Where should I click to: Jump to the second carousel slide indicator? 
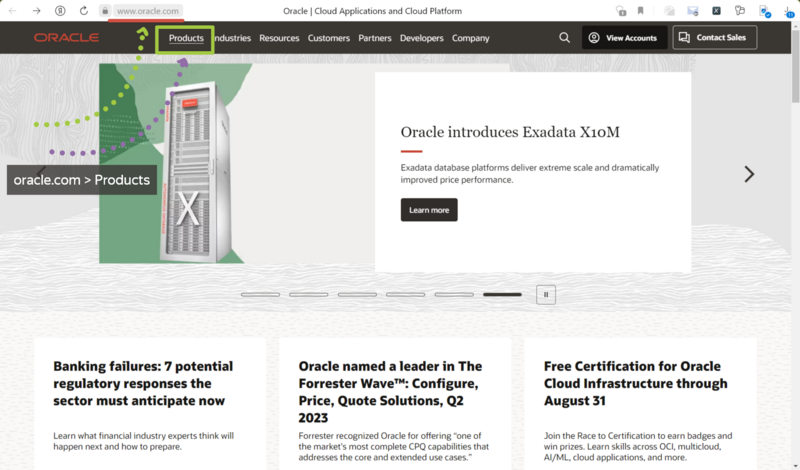(309, 294)
